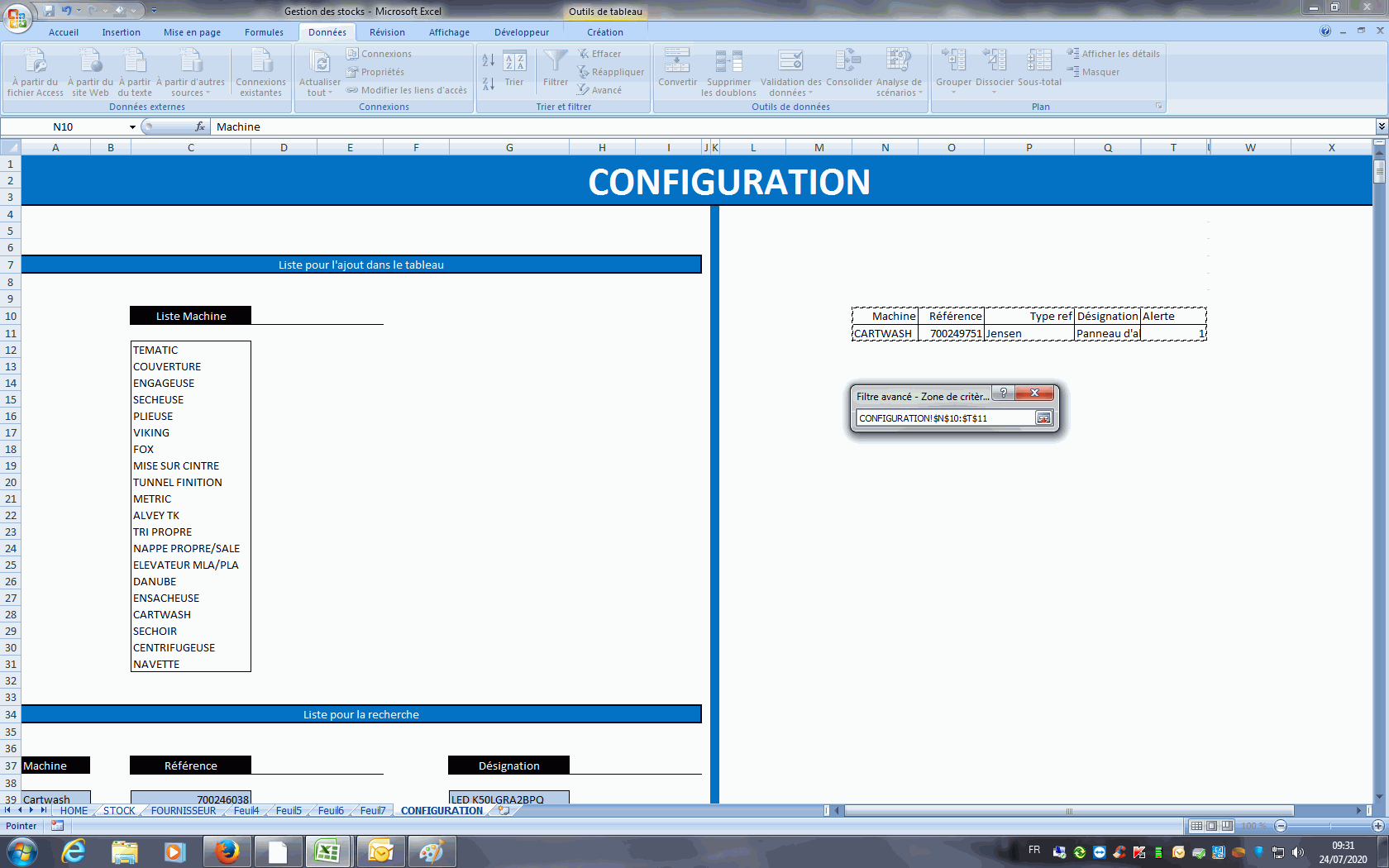This screenshot has width=1389, height=868.
Task: Open the Développeur ribbon tab
Action: tap(522, 32)
